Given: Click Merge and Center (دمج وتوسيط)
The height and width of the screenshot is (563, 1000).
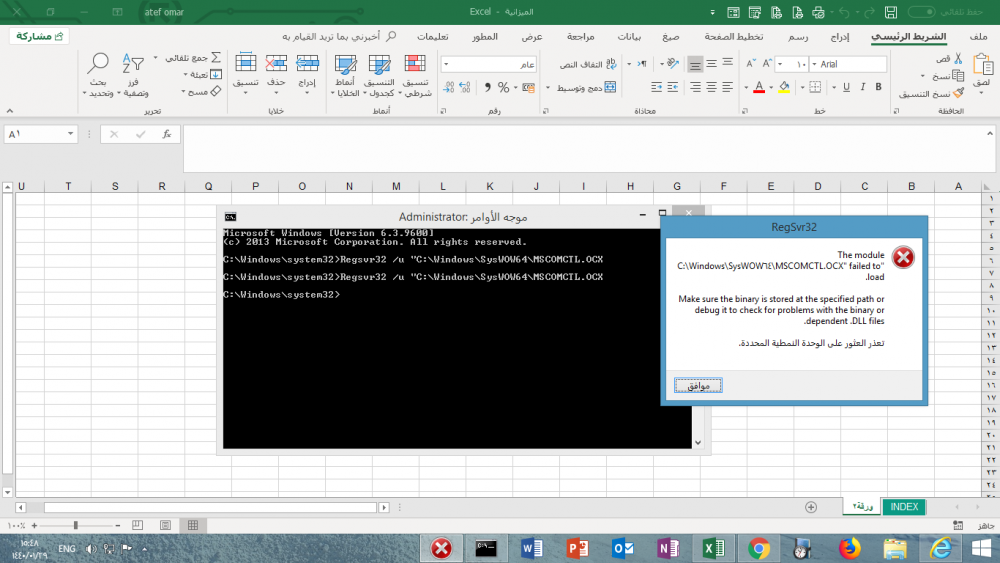Looking at the screenshot, I should point(586,87).
